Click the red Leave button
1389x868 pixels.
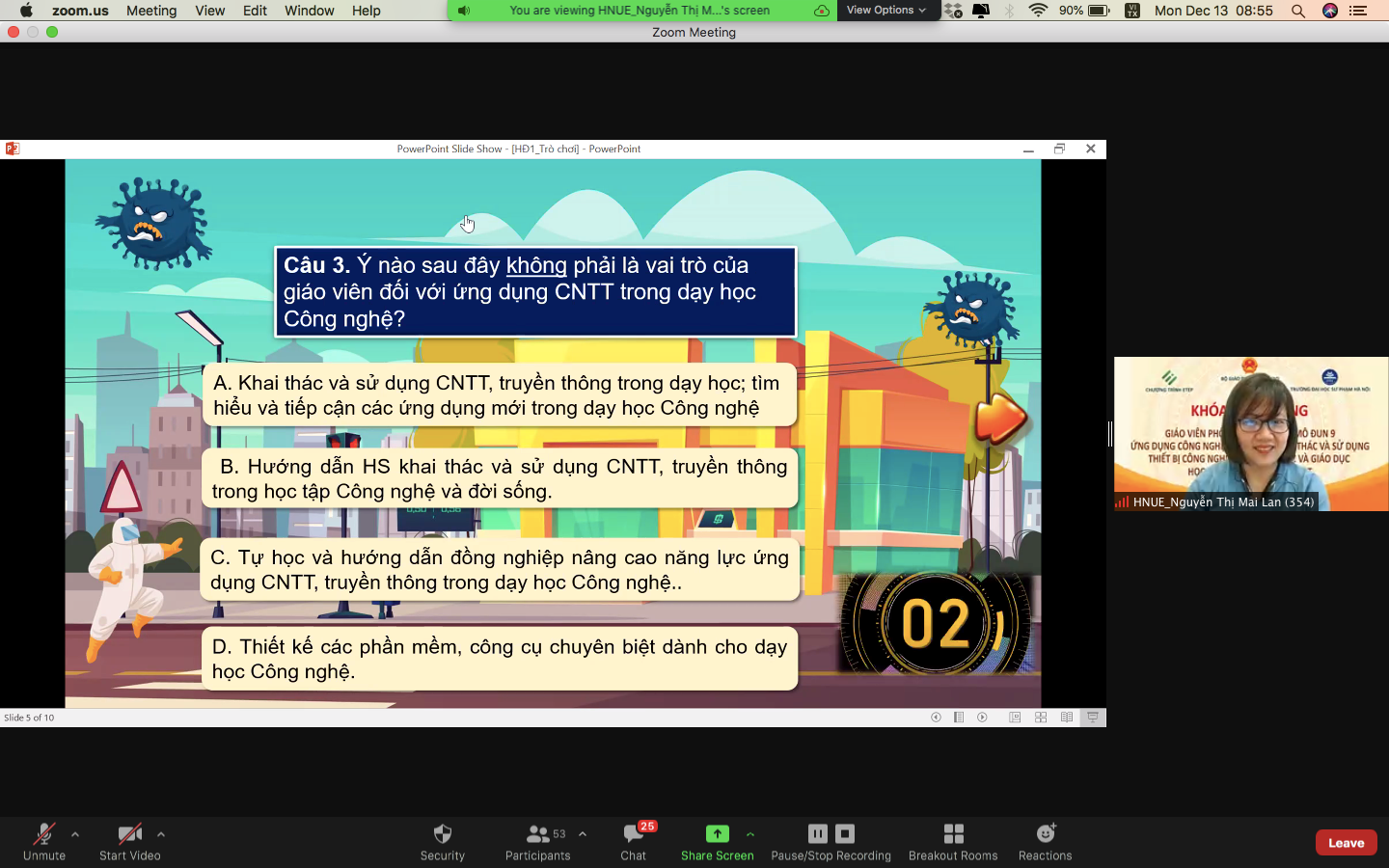tap(1346, 842)
